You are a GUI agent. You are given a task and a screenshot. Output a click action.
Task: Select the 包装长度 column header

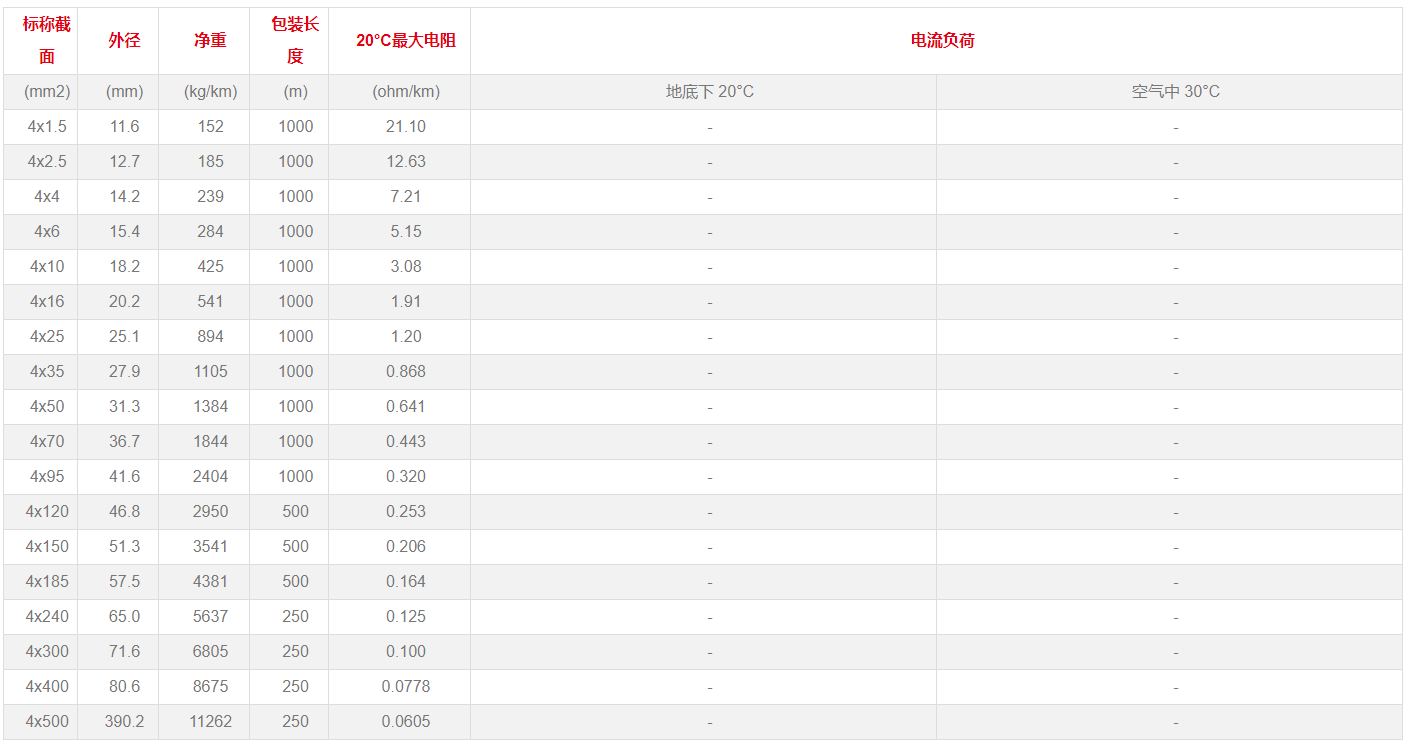tap(295, 40)
